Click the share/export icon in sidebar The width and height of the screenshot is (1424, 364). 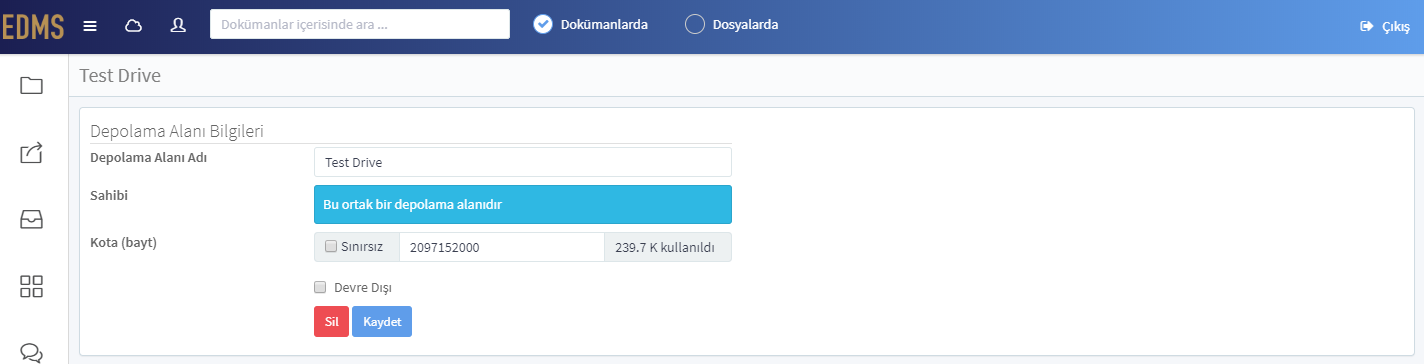[x=32, y=152]
